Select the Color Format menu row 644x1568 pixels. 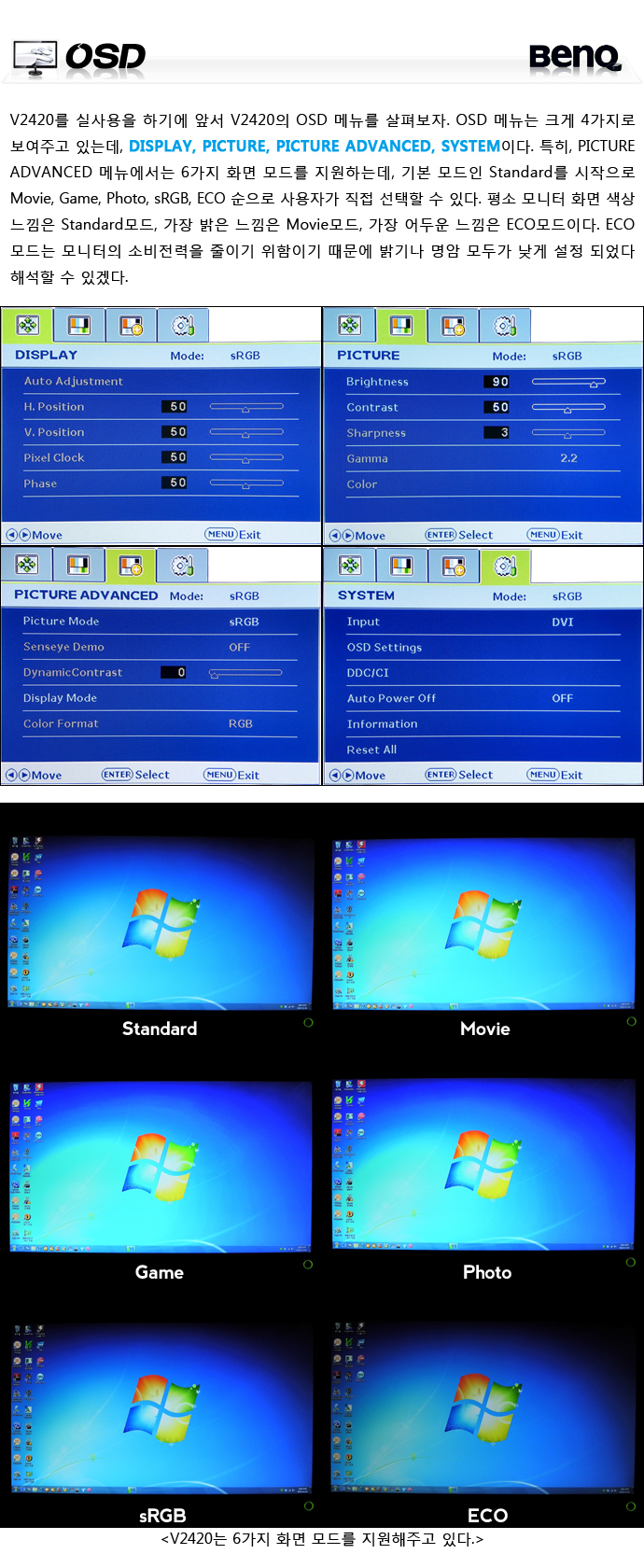(160, 723)
